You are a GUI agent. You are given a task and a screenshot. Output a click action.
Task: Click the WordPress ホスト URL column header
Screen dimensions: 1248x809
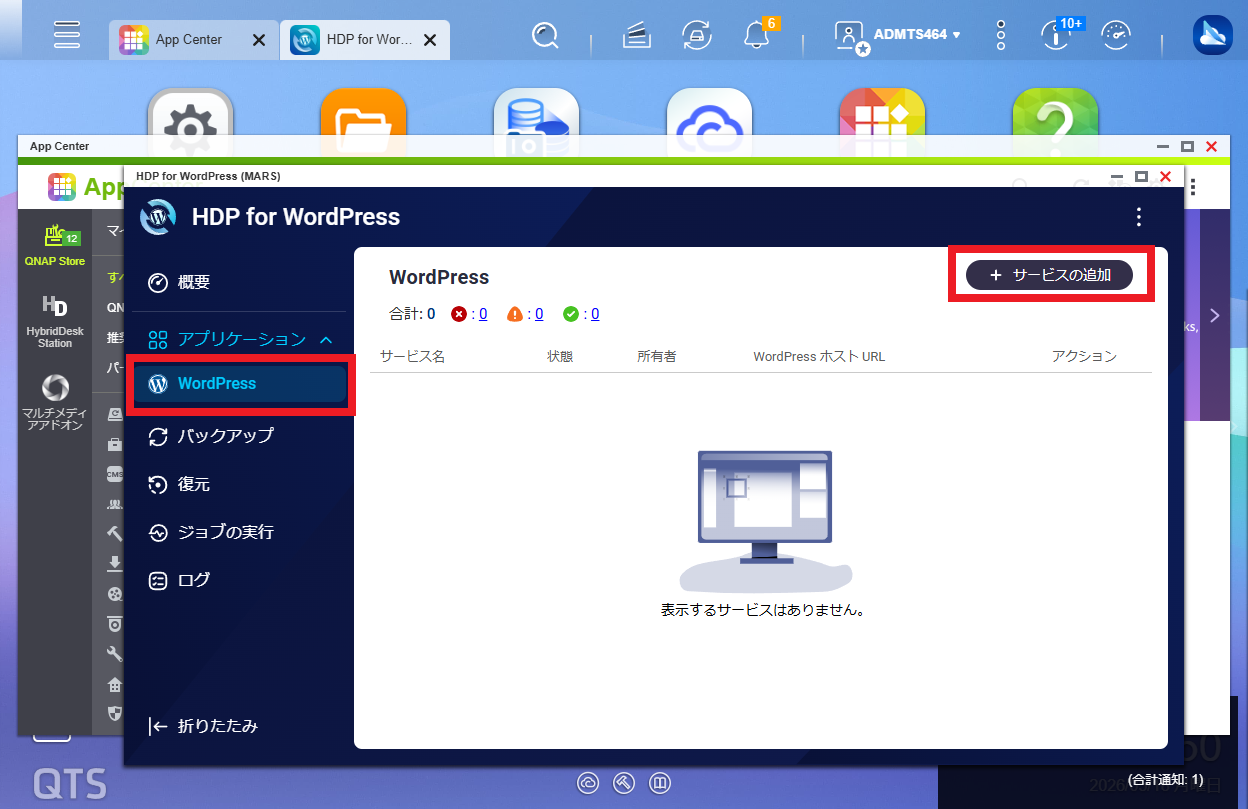(819, 356)
